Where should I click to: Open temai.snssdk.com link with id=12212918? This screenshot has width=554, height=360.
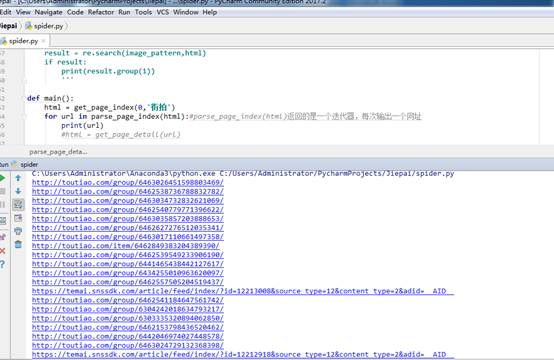tap(243, 354)
